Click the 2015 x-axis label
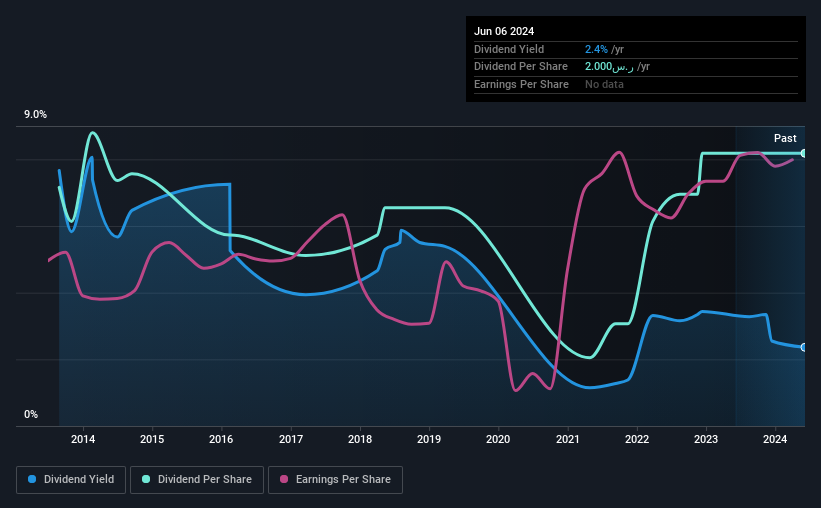 click(152, 439)
